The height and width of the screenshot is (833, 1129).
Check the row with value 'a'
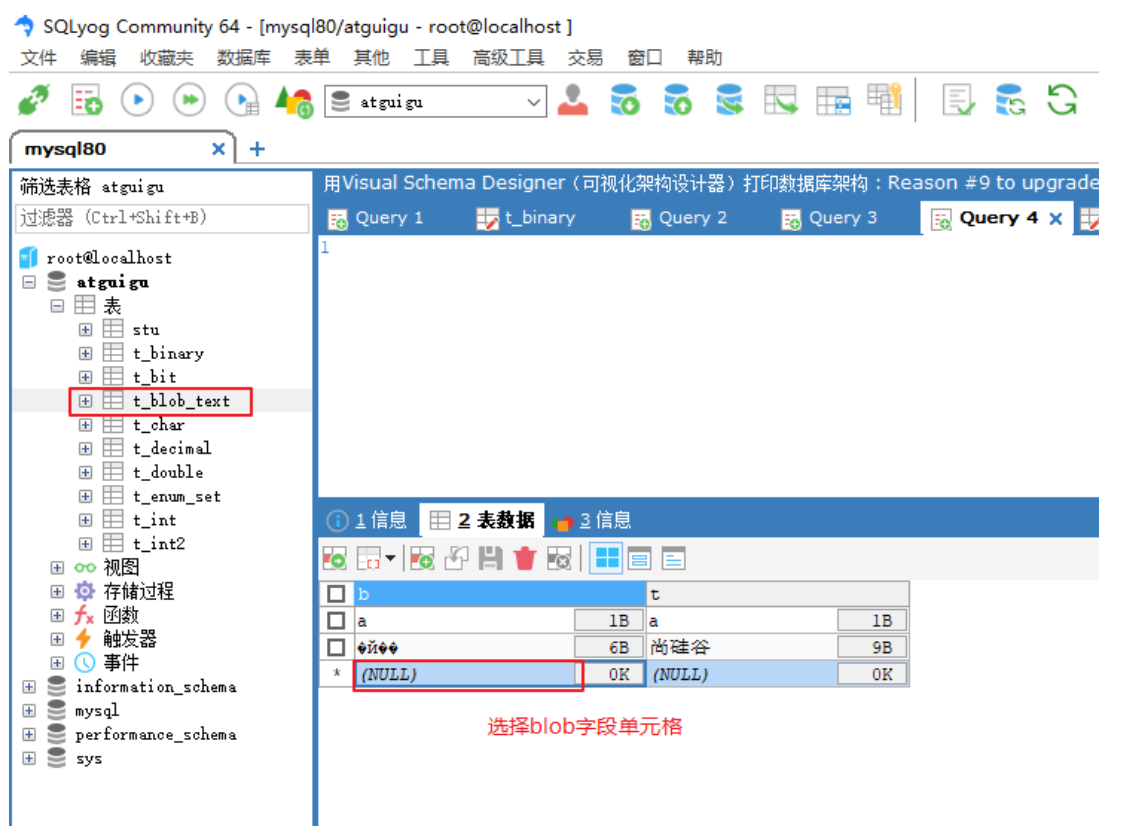[336, 621]
